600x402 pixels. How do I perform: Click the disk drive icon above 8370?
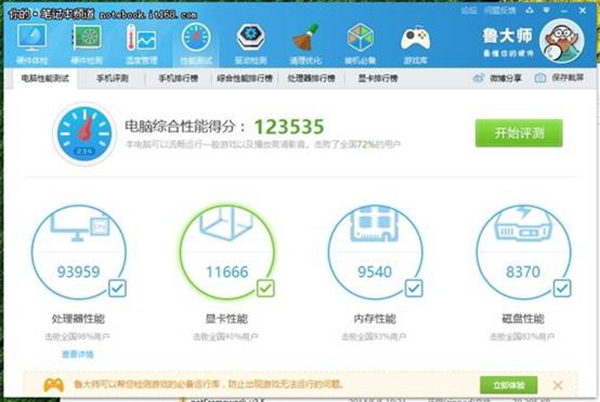coord(523,225)
